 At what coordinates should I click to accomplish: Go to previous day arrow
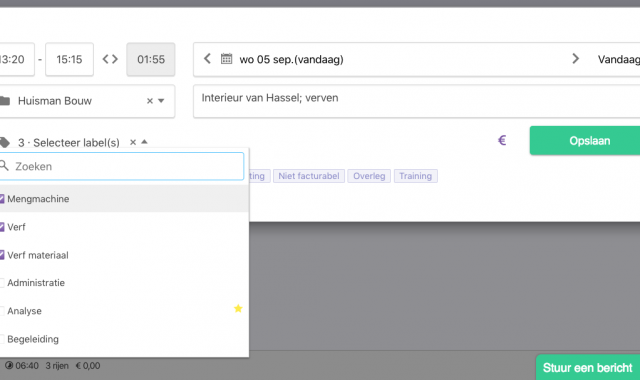207,58
